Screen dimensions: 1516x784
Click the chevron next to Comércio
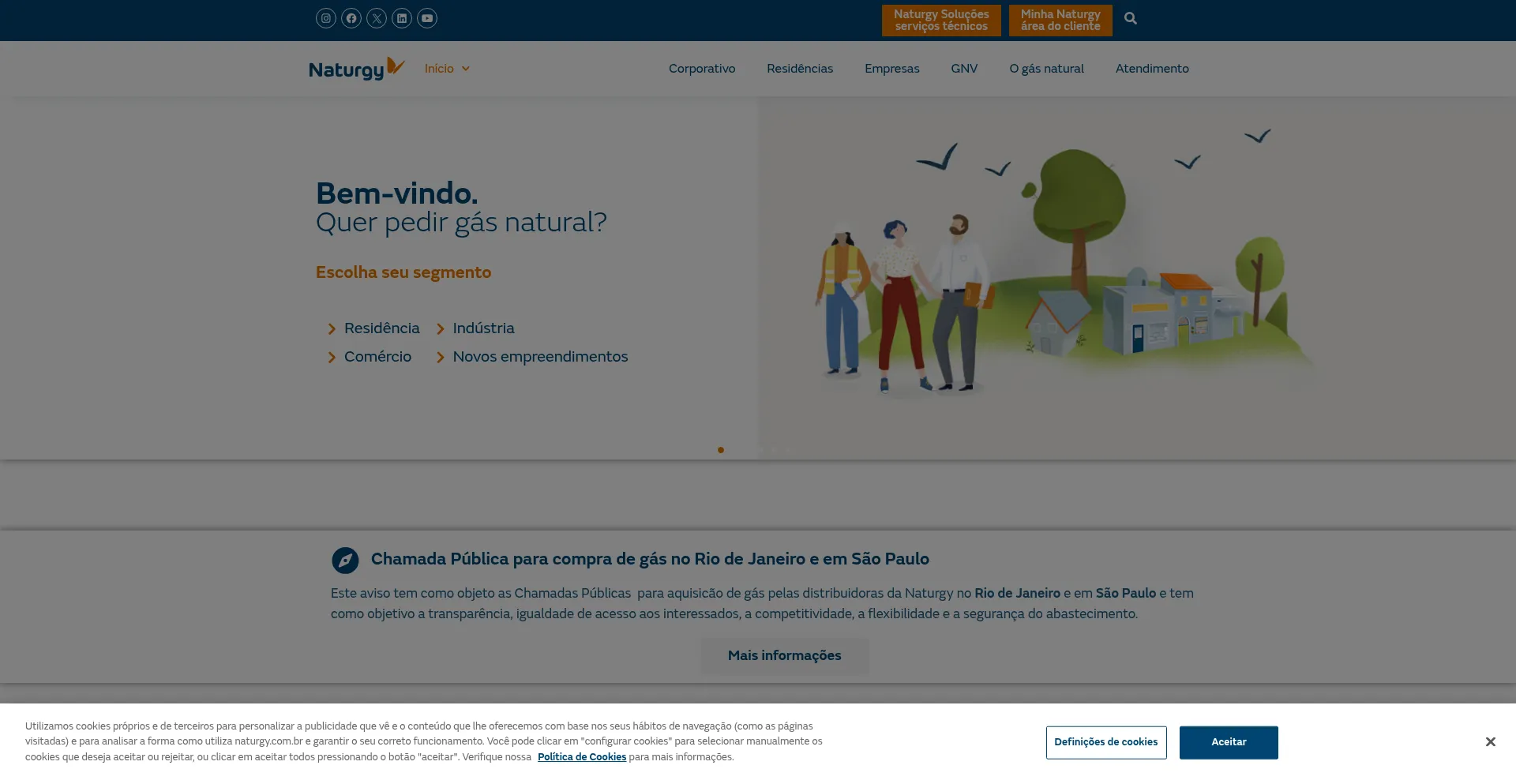[332, 358]
